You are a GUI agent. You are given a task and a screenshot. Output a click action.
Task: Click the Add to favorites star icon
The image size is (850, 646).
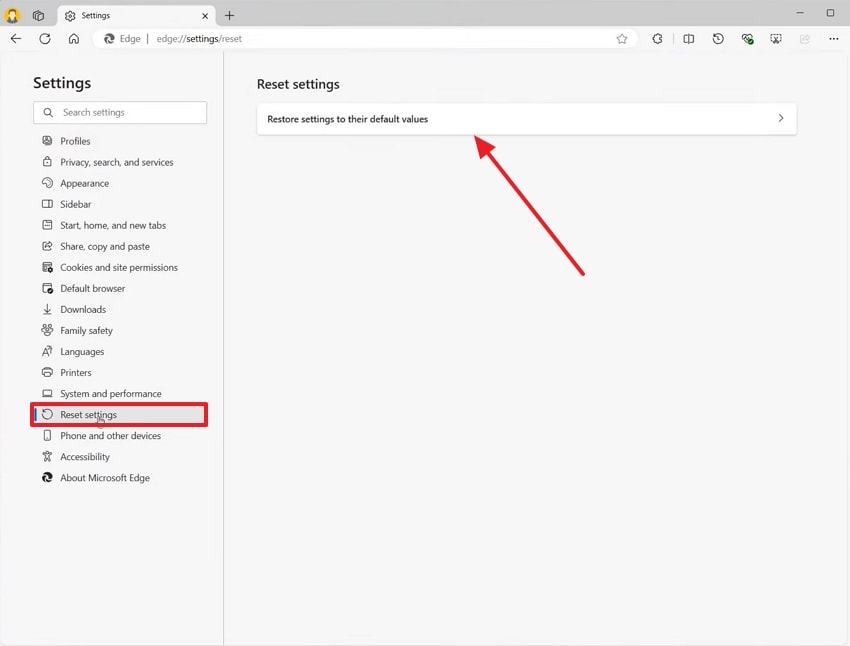[x=622, y=39]
